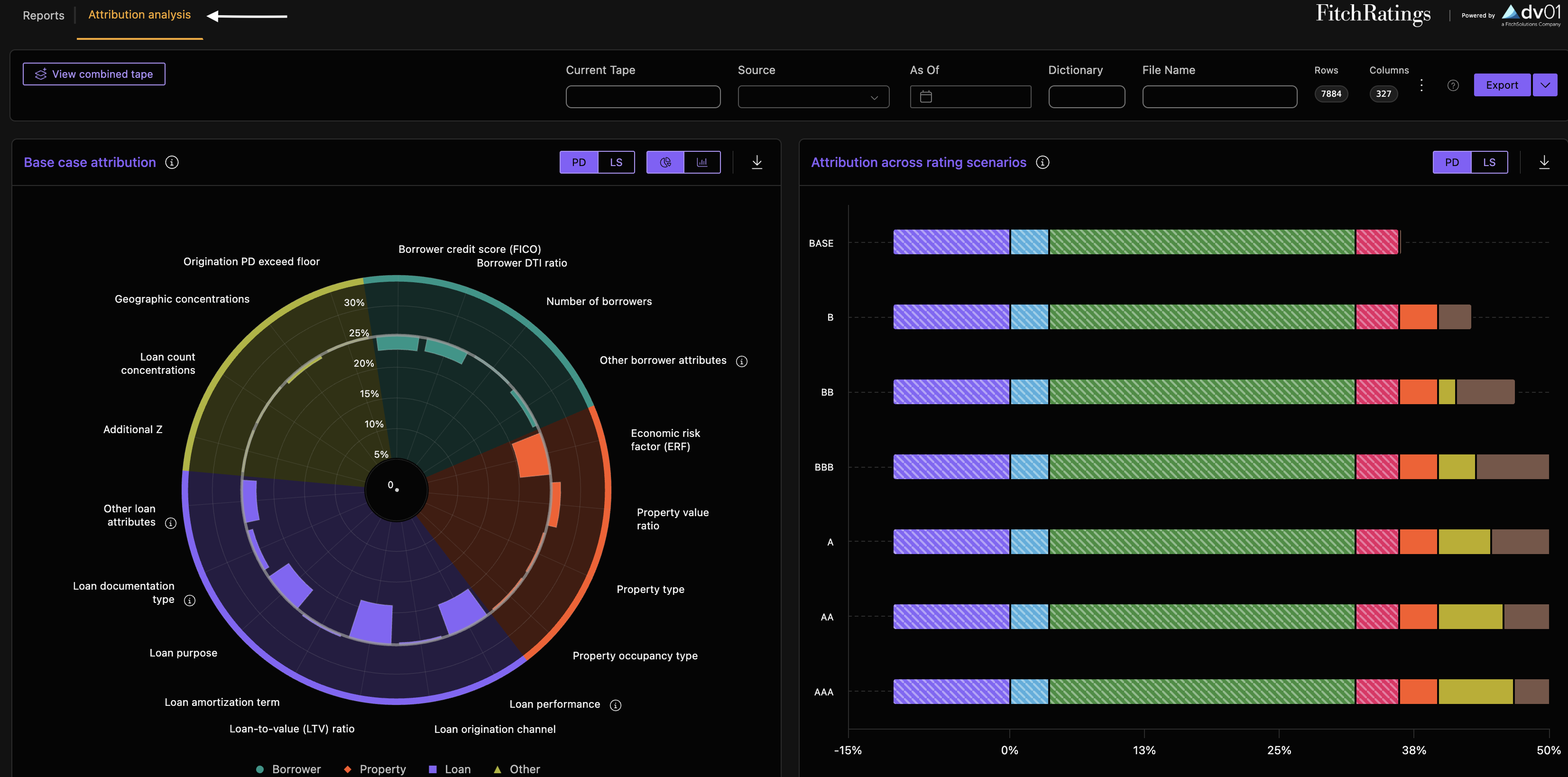
Task: Open the three-dot more options menu
Action: pos(1421,85)
